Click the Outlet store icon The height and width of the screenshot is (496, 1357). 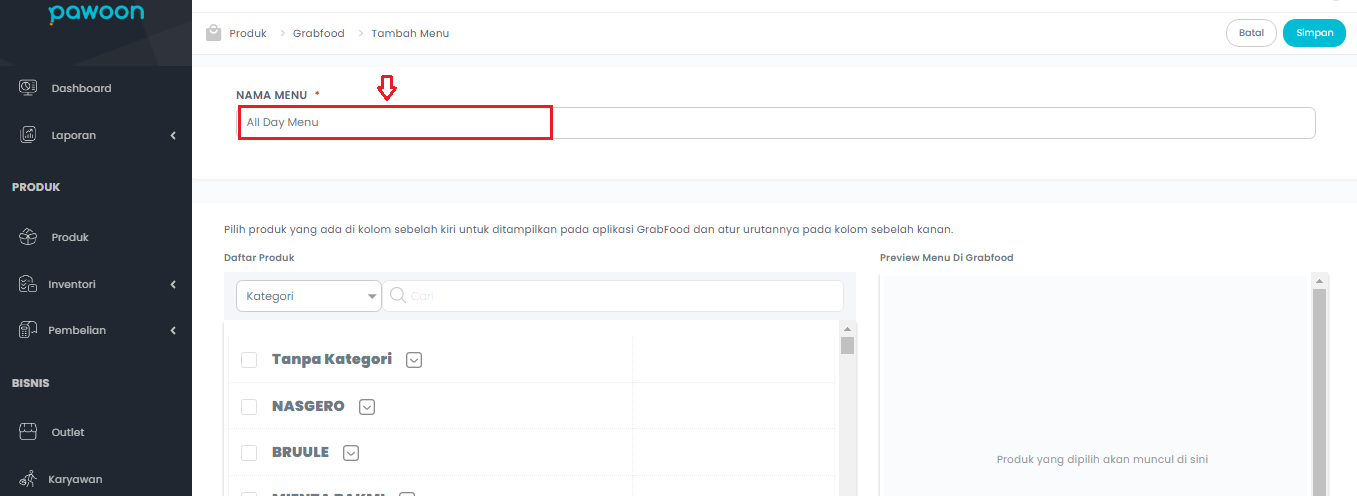coord(28,432)
